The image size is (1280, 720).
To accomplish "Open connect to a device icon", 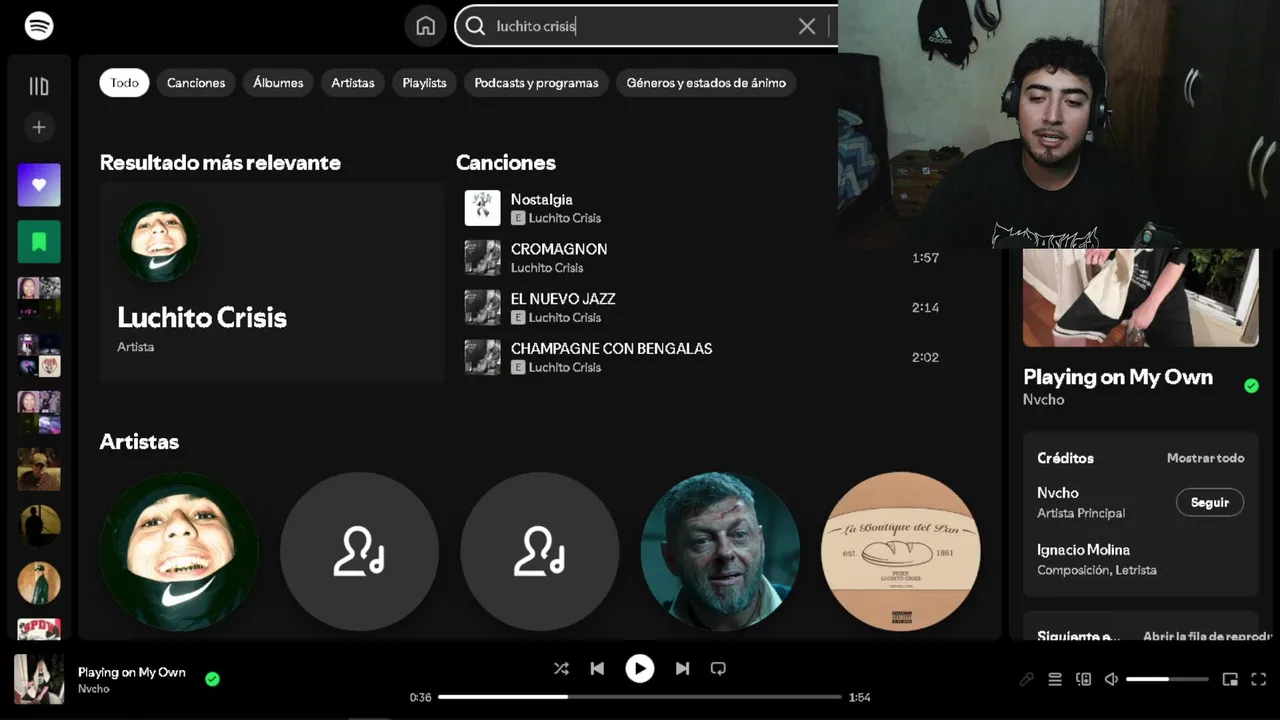I will click(1083, 680).
